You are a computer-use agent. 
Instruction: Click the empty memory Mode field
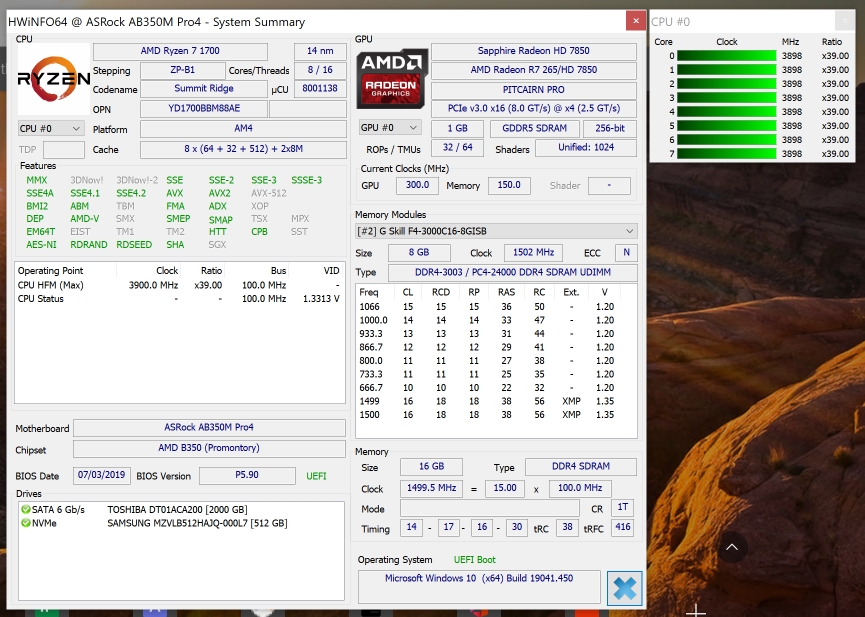tap(490, 508)
